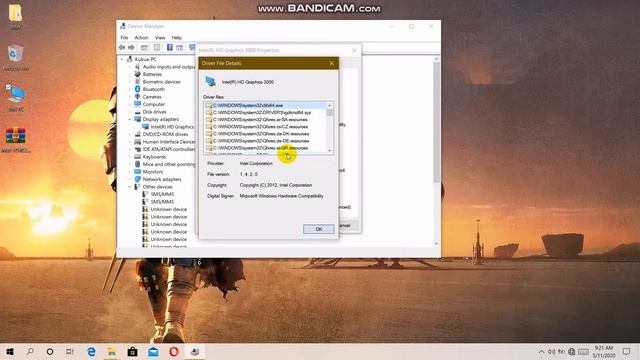Open the File menu

pyautogui.click(x=124, y=38)
